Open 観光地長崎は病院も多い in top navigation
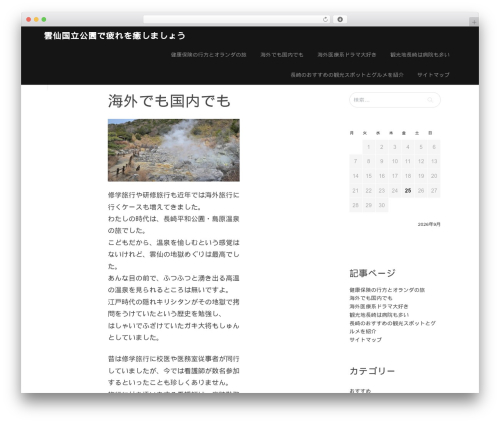 (x=420, y=55)
